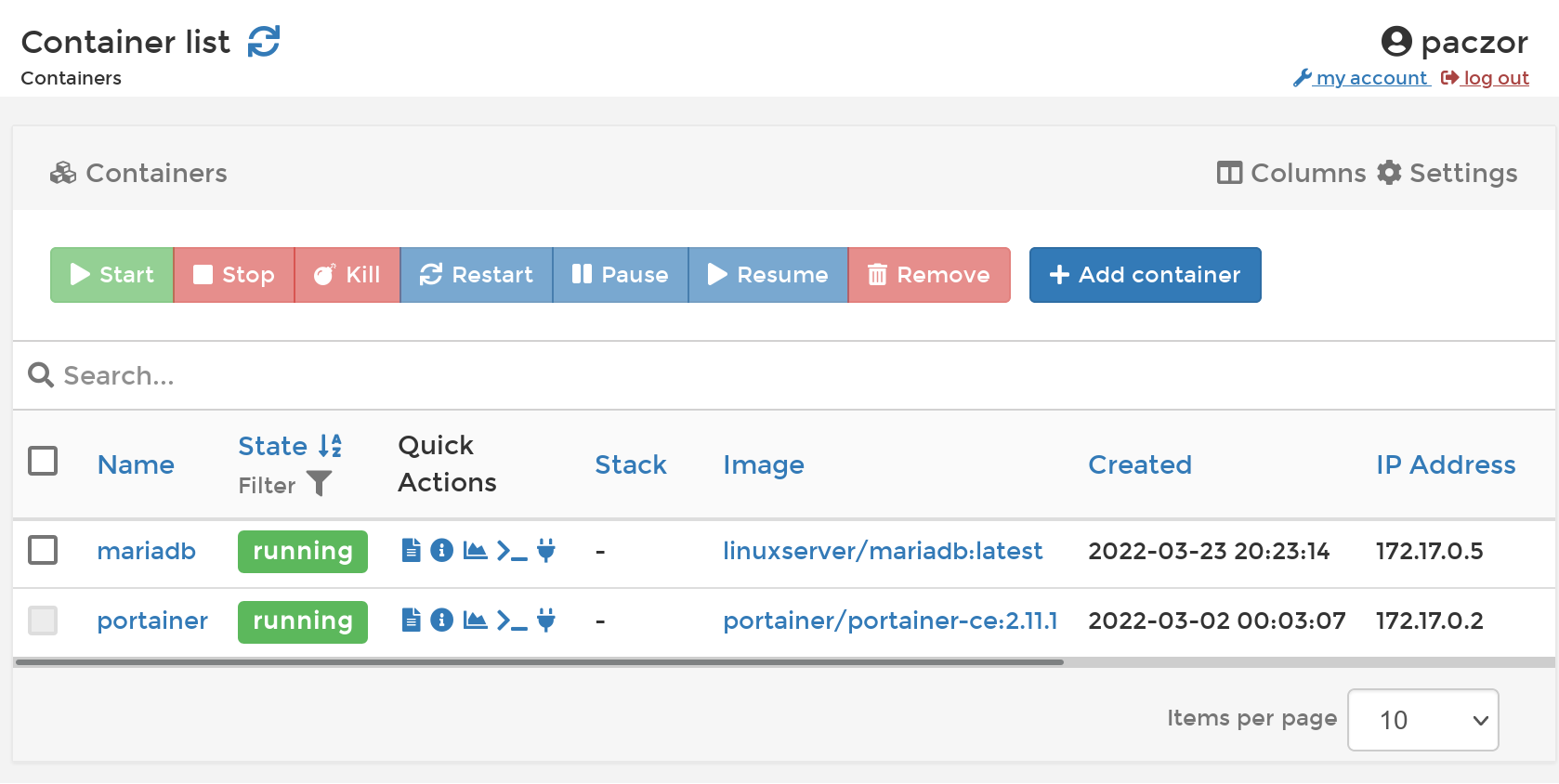Image resolution: width=1559 pixels, height=784 pixels.
Task: Toggle the select-all checkbox in header
Action: pos(43,461)
